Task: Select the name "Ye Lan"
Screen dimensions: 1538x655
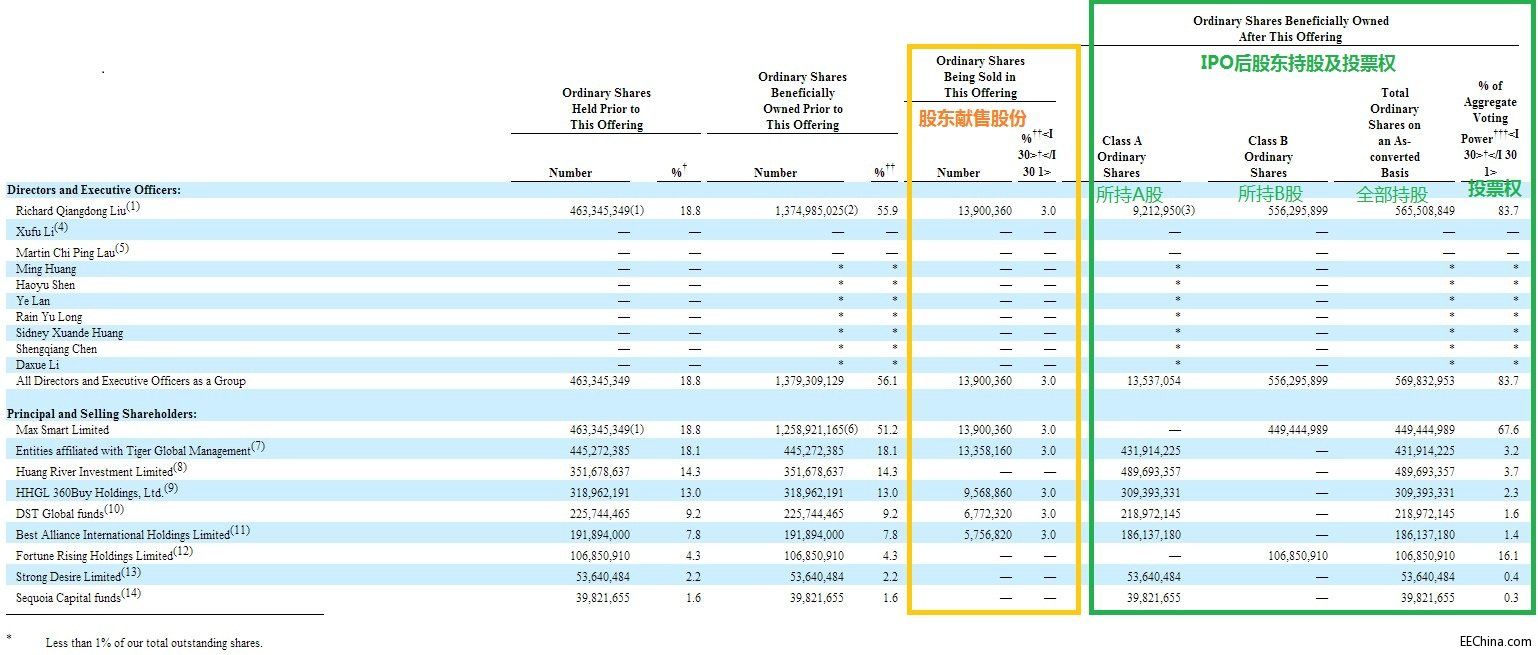Action: pos(33,301)
